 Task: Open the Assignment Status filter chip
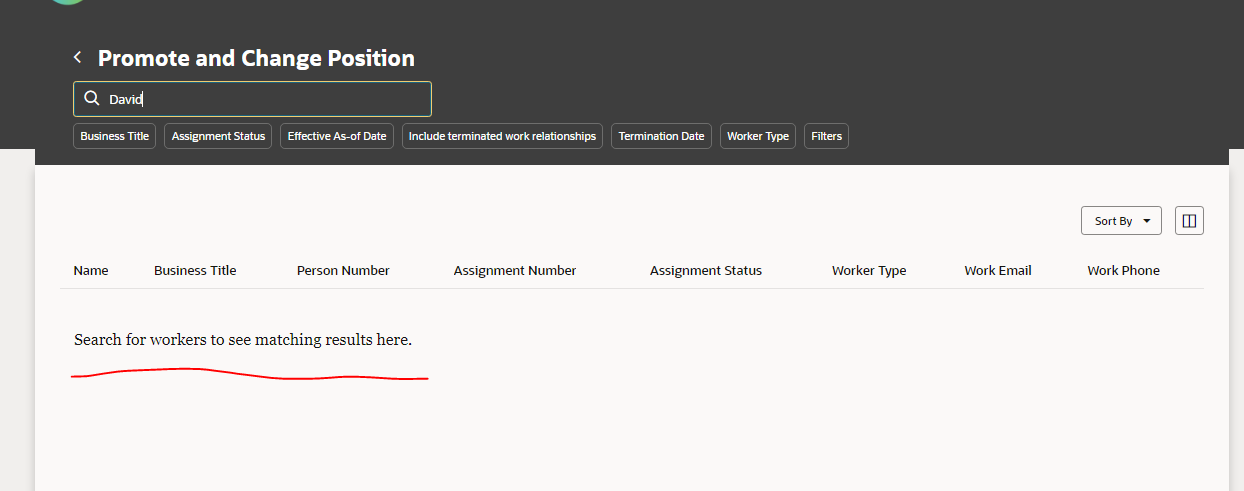tap(218, 136)
